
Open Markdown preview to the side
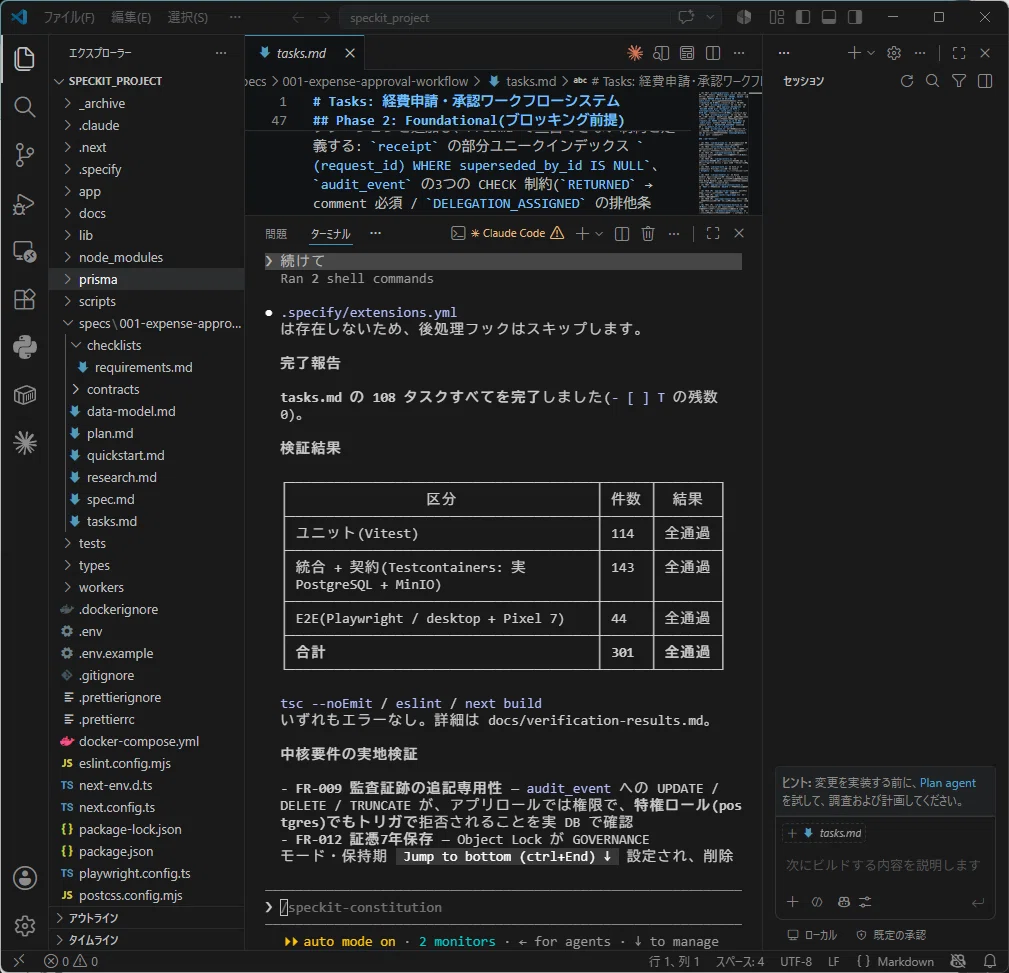(661, 53)
